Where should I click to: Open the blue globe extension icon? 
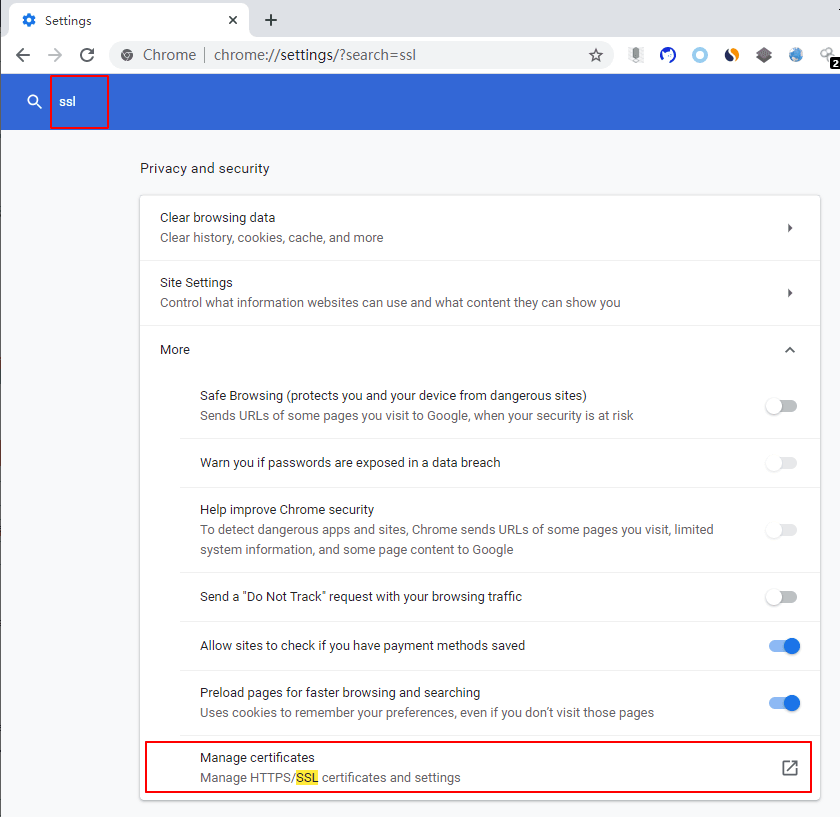coord(796,55)
